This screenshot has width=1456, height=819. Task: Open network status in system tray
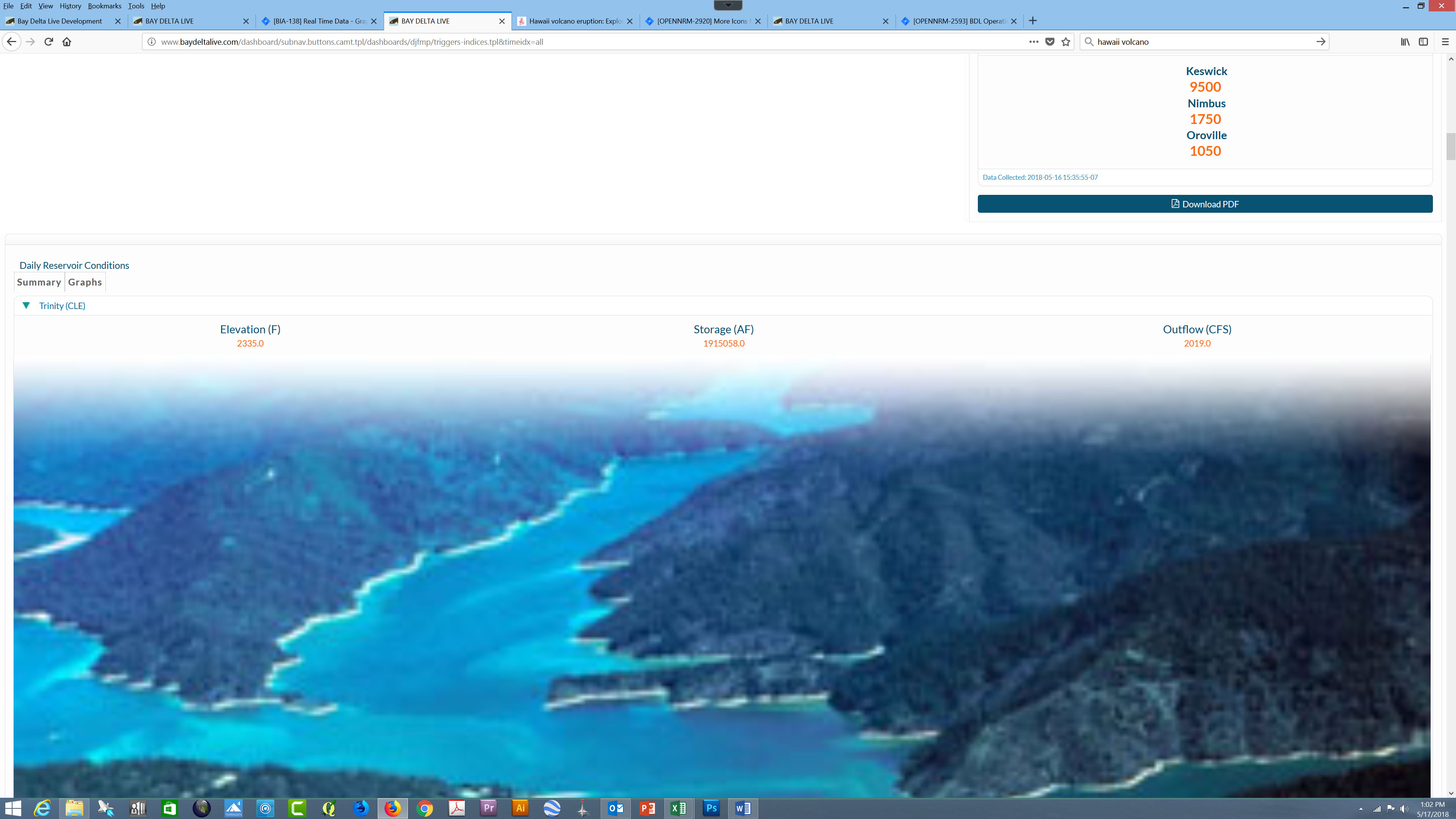pyautogui.click(x=1377, y=809)
